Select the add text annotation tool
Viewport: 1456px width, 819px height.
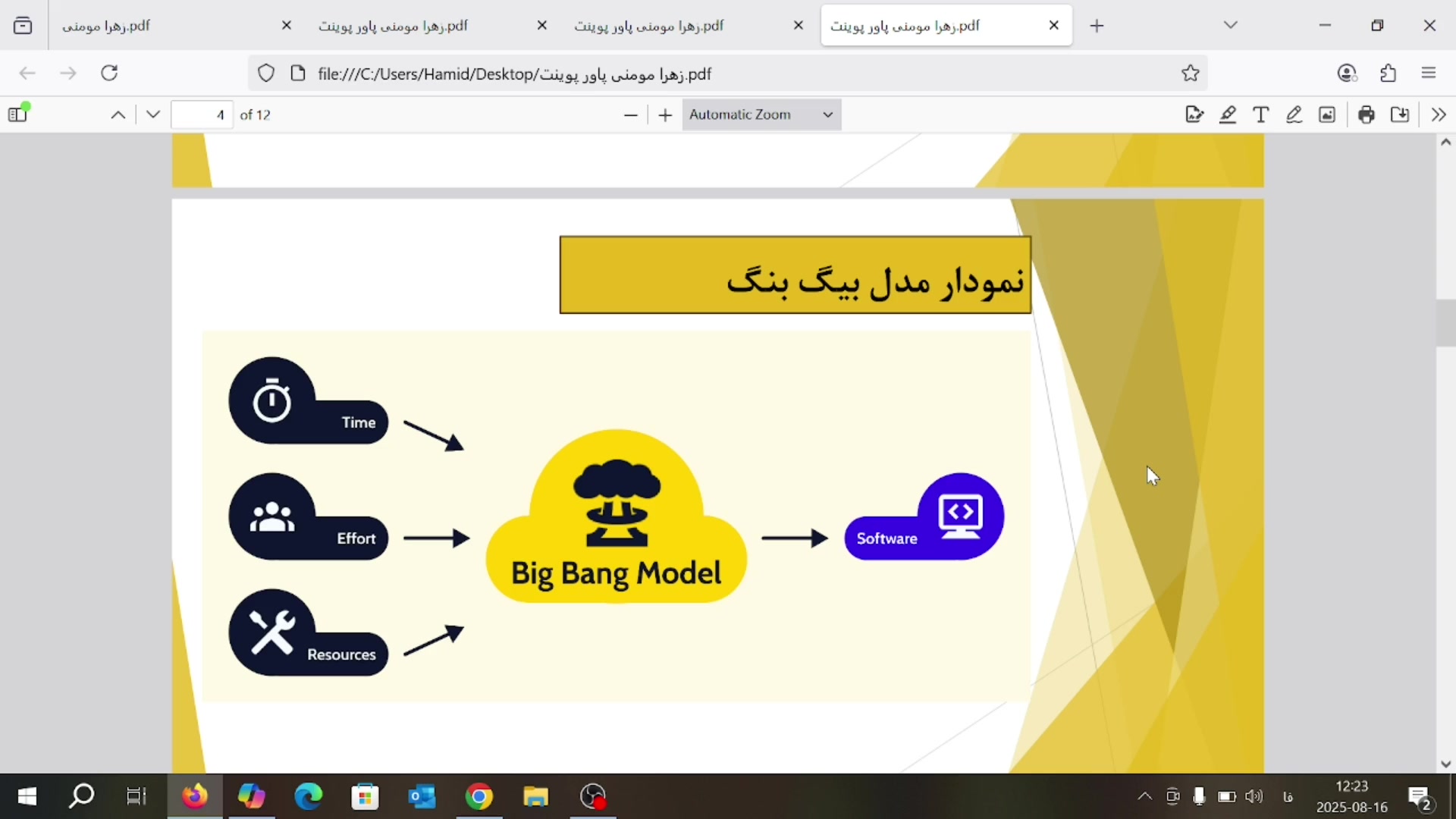tap(1260, 115)
